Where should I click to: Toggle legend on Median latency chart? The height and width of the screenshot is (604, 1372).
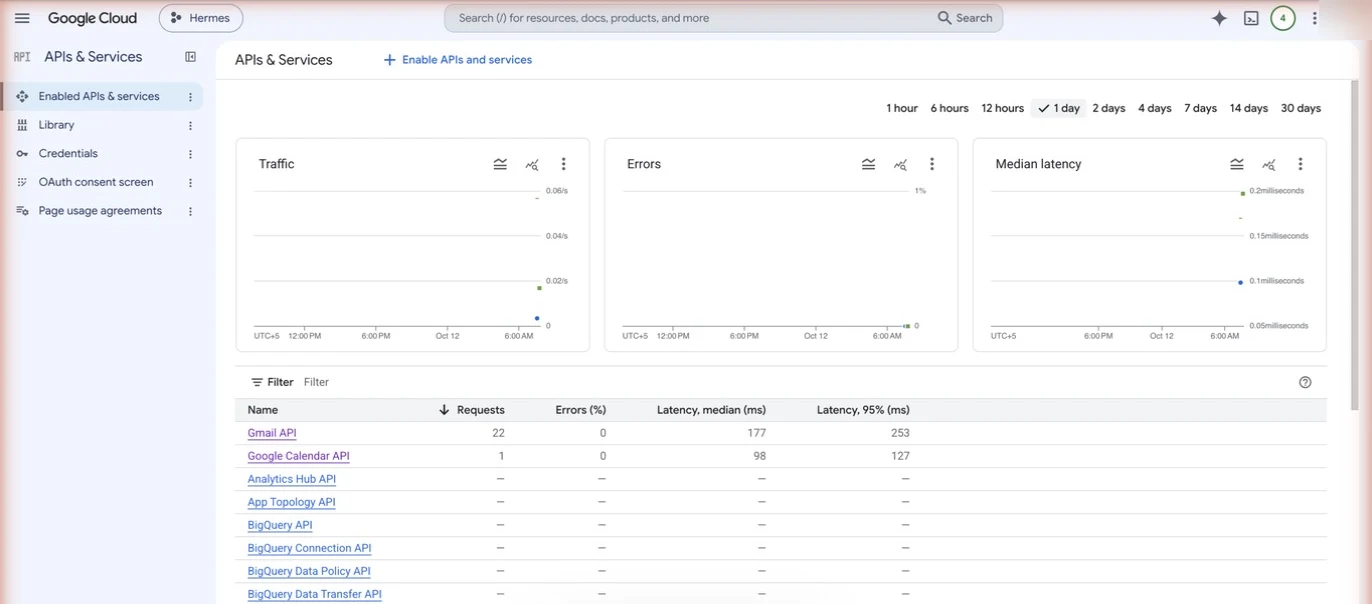pyautogui.click(x=1237, y=164)
